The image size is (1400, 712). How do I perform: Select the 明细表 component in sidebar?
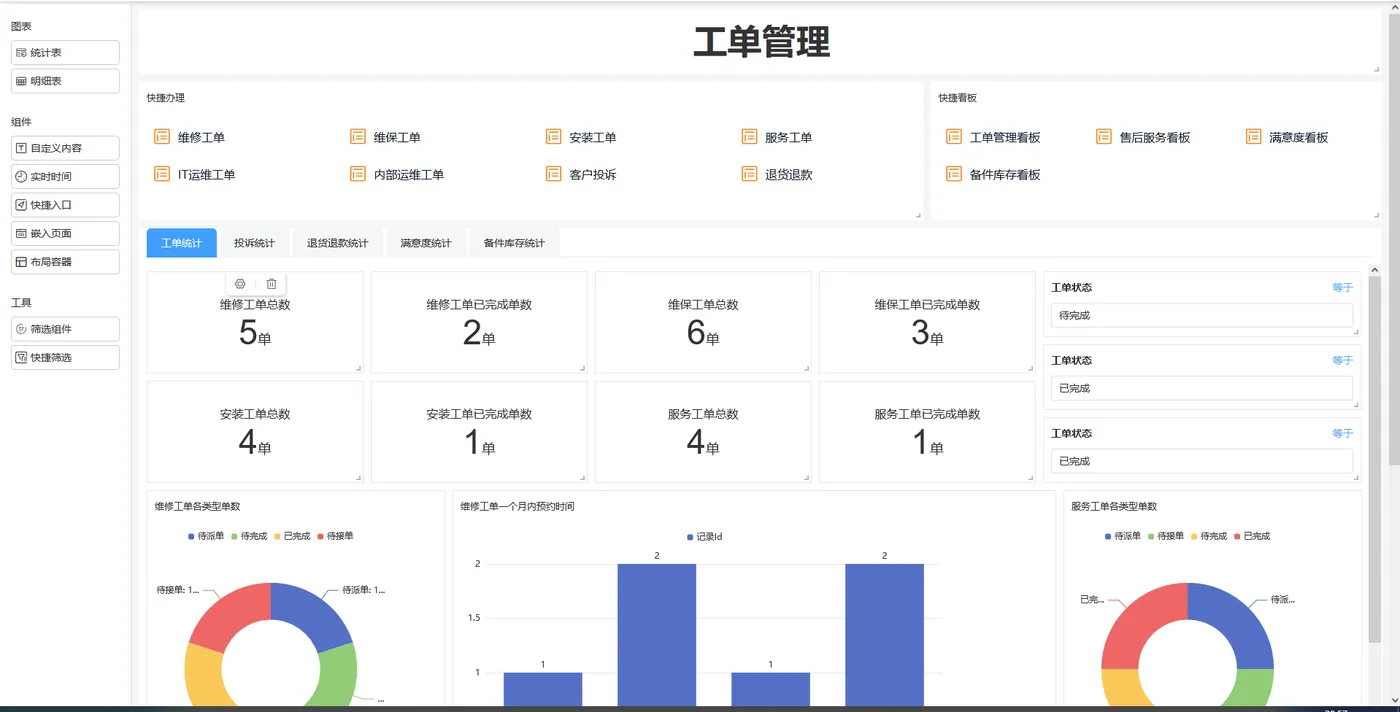(x=64, y=80)
